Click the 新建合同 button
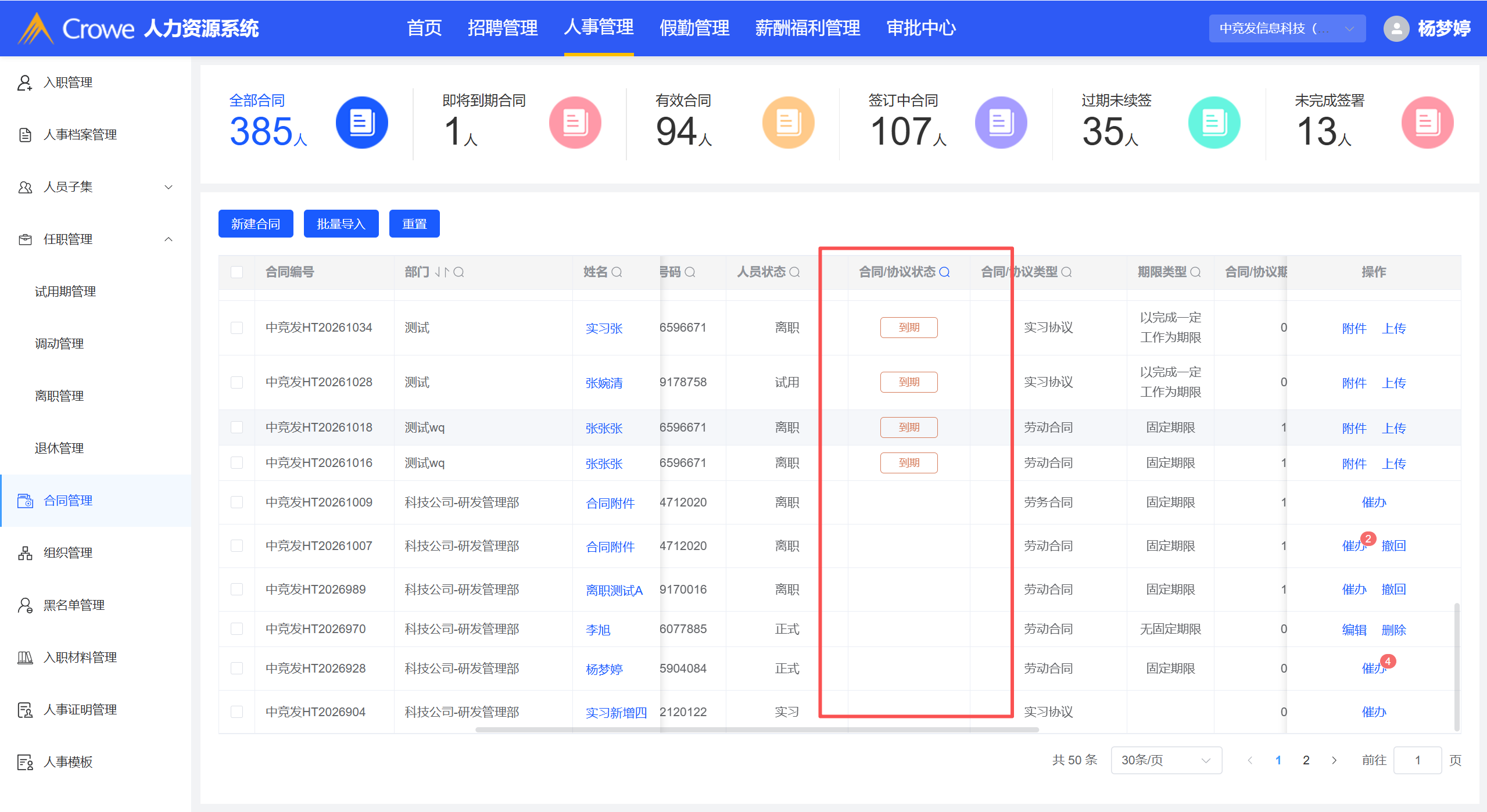 (x=255, y=224)
